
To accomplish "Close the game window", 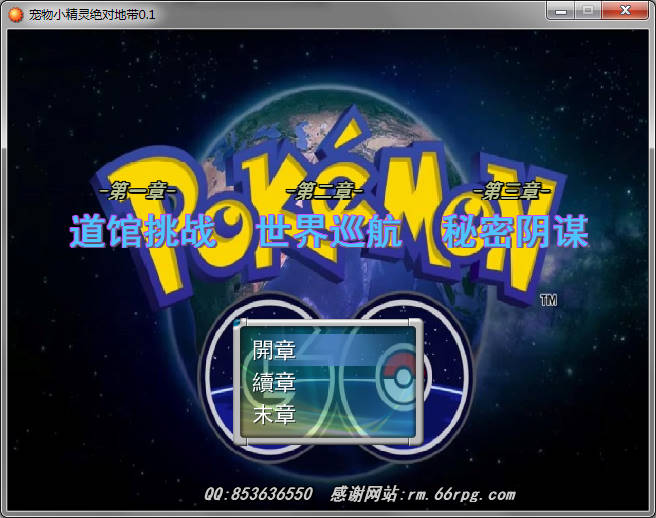I will point(625,10).
